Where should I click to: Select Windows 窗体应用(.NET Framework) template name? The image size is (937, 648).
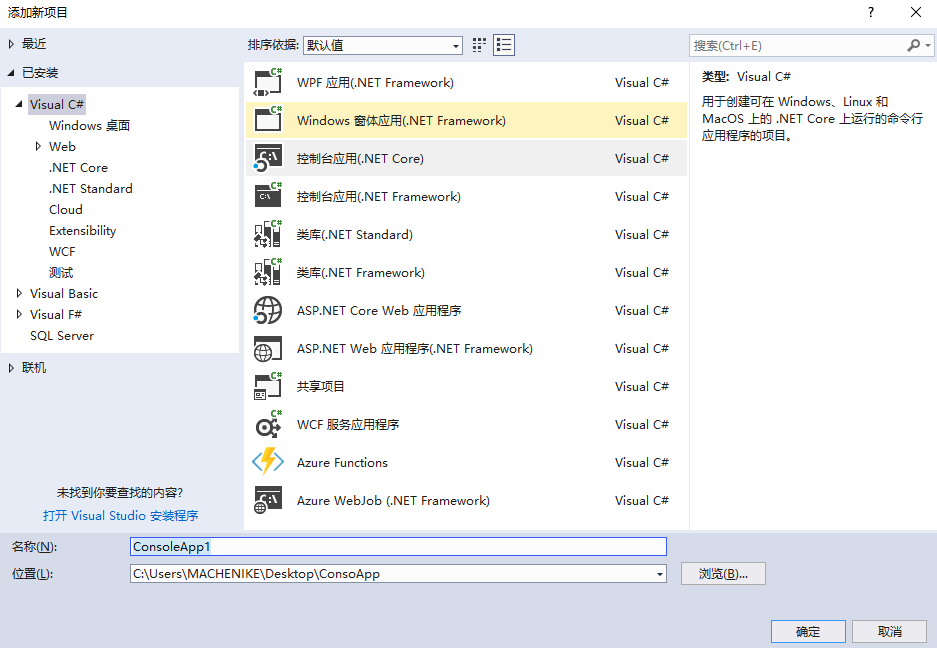point(402,121)
